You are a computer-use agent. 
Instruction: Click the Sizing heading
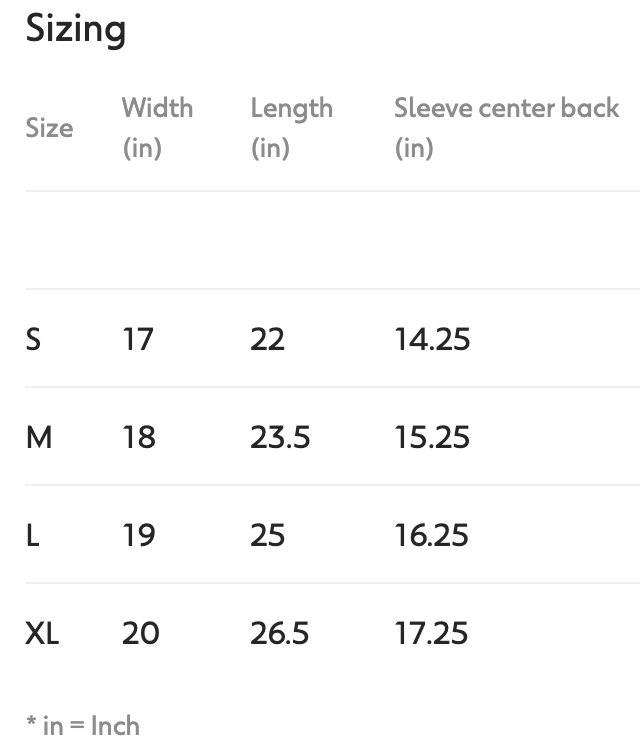click(x=76, y=29)
